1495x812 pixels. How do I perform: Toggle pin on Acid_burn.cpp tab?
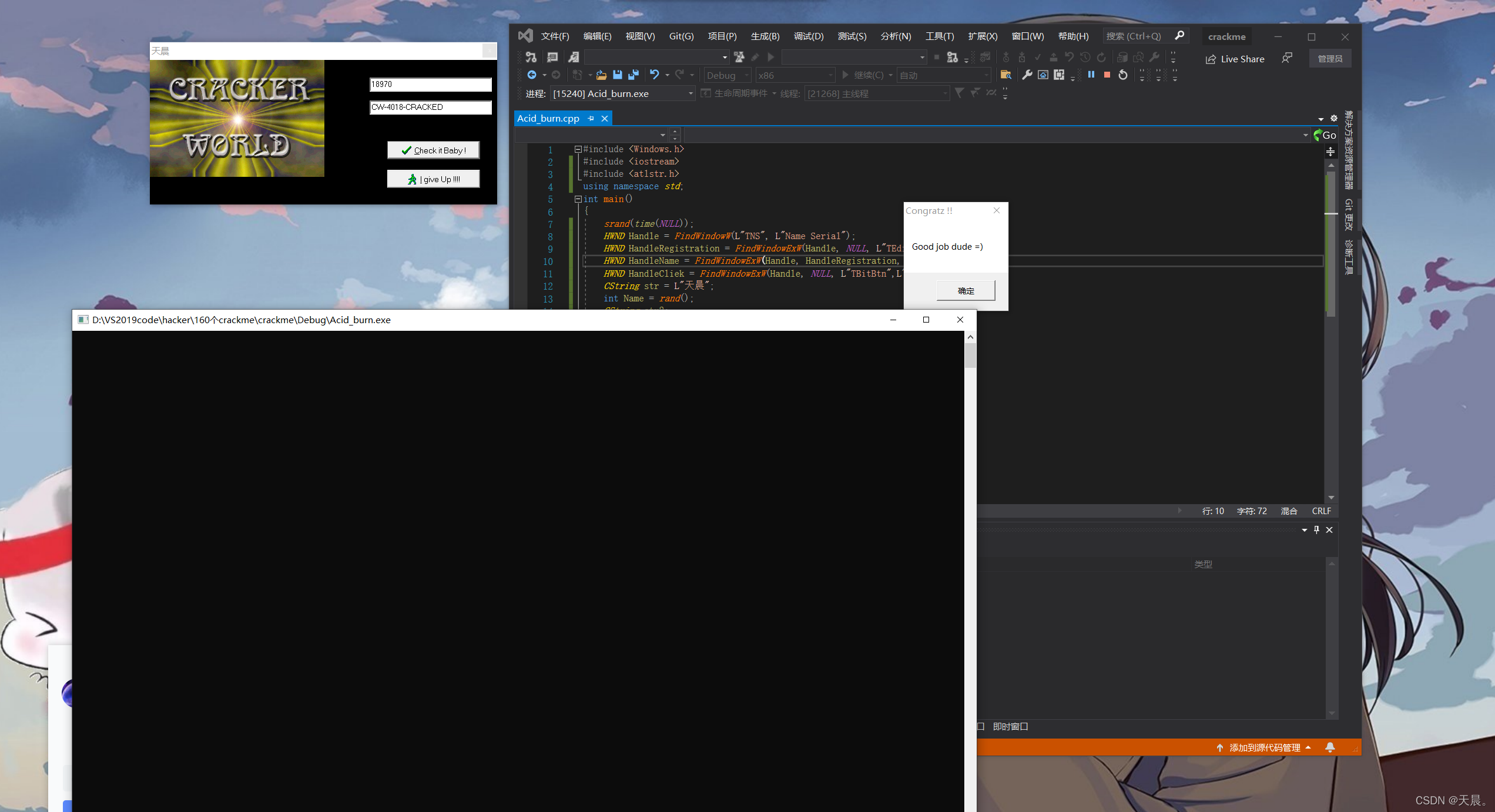(x=591, y=118)
